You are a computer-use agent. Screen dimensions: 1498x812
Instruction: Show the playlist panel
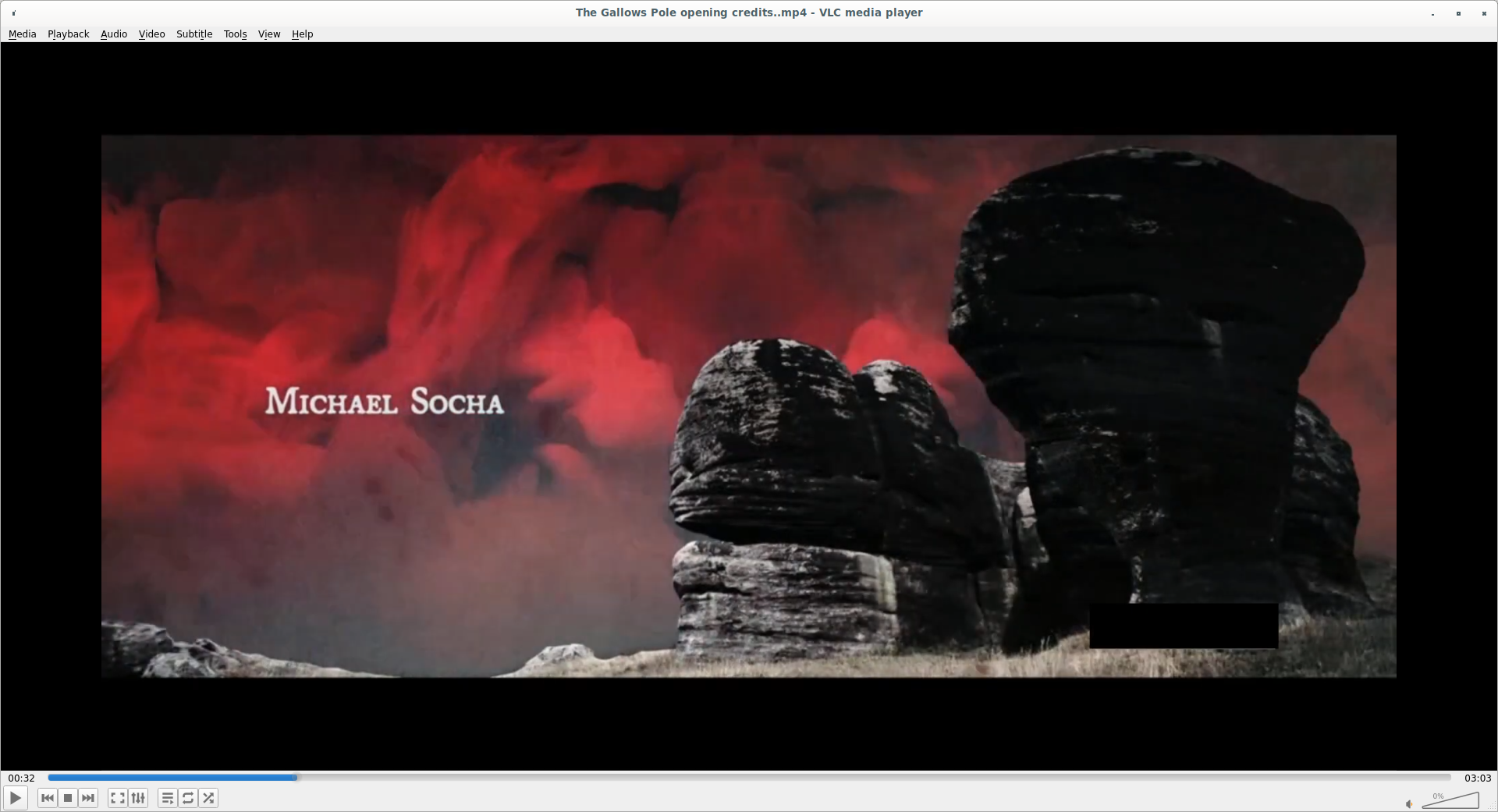pos(168,798)
